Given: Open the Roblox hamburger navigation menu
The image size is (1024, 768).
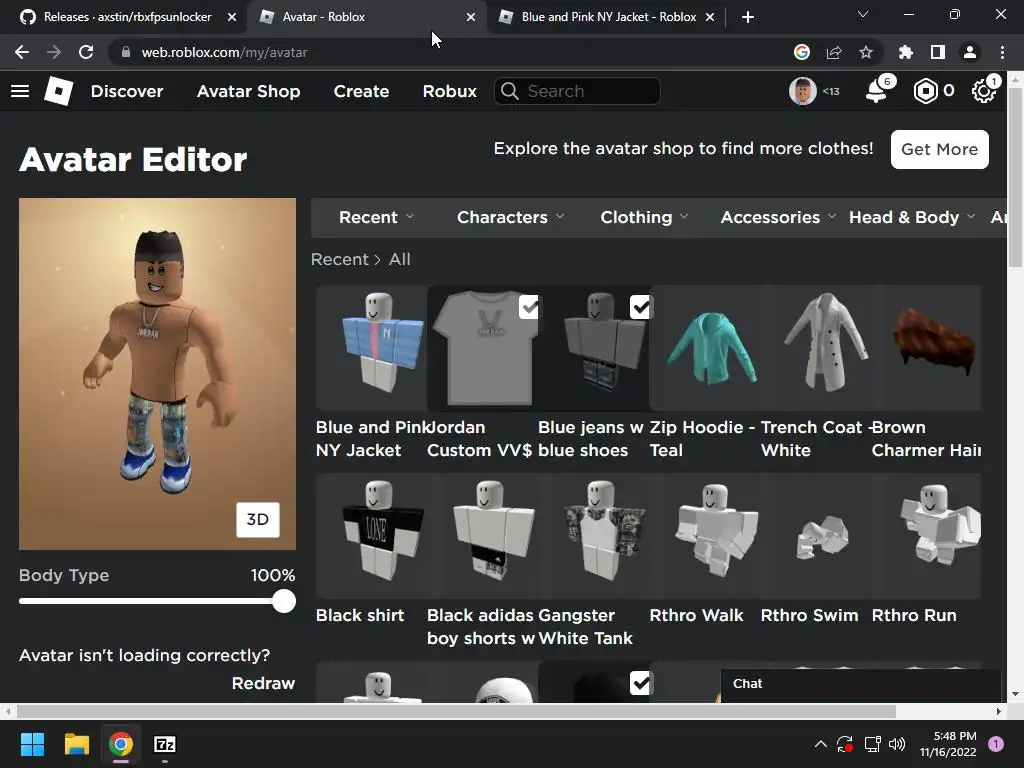Looking at the screenshot, I should [x=20, y=91].
